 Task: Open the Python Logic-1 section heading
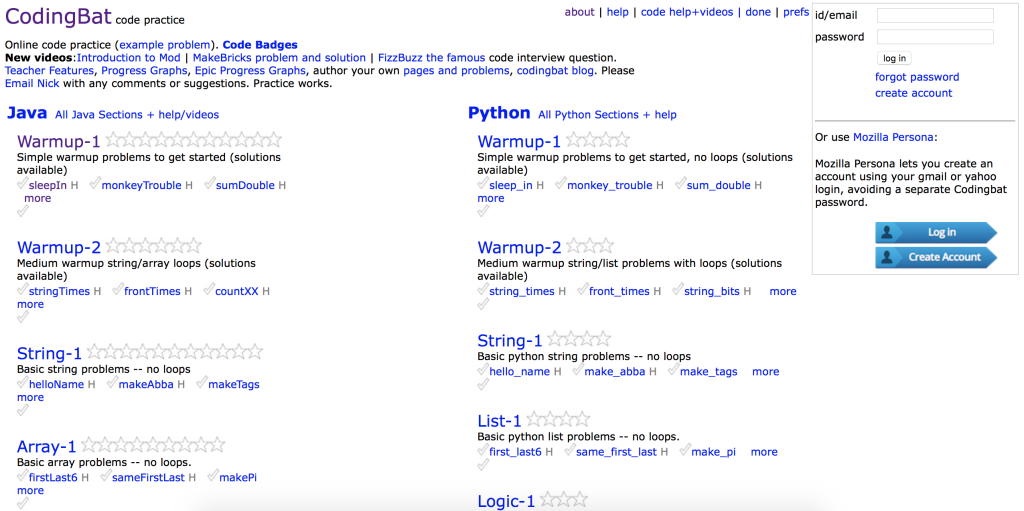click(506, 501)
